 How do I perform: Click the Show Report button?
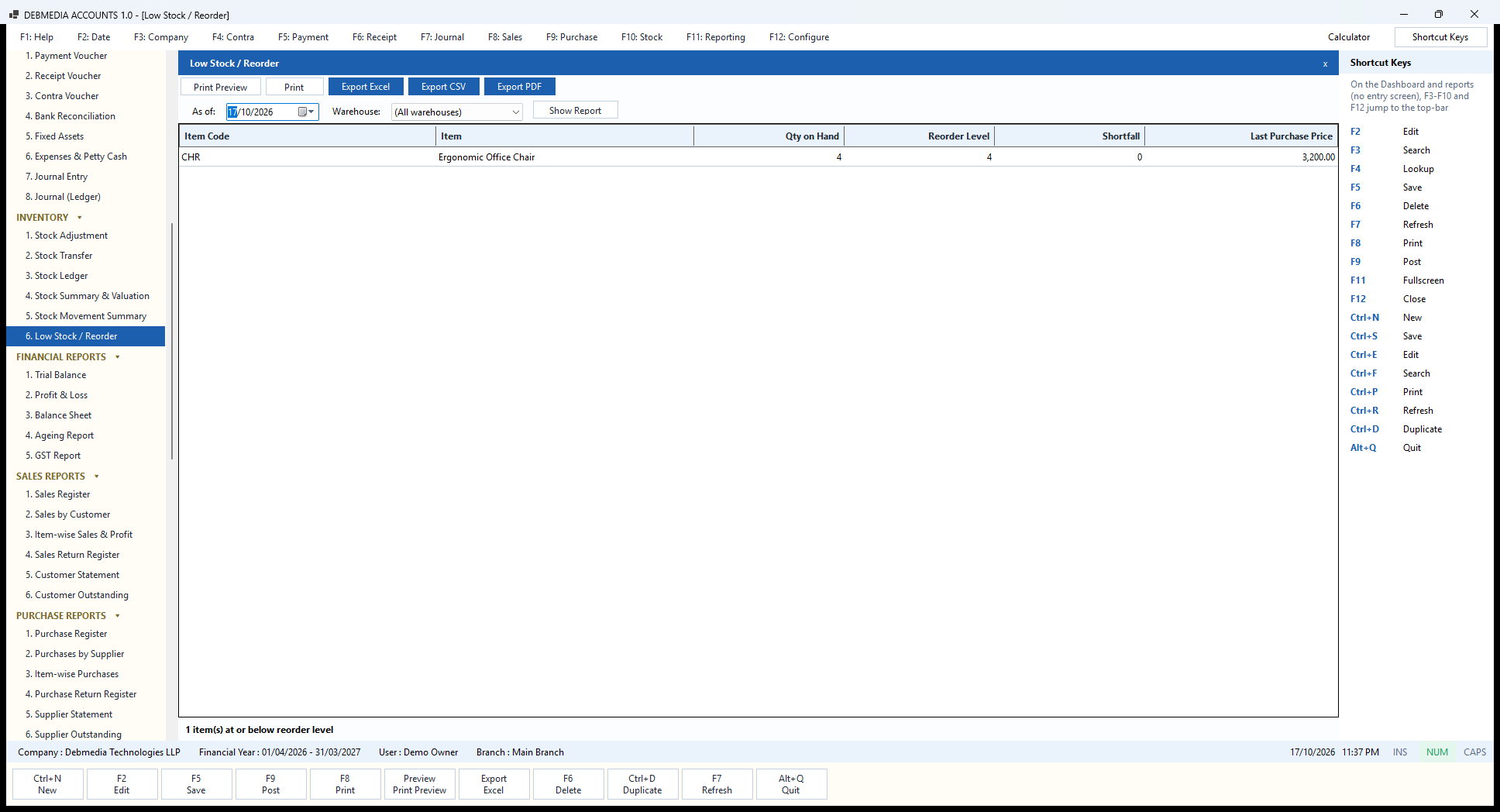click(575, 110)
